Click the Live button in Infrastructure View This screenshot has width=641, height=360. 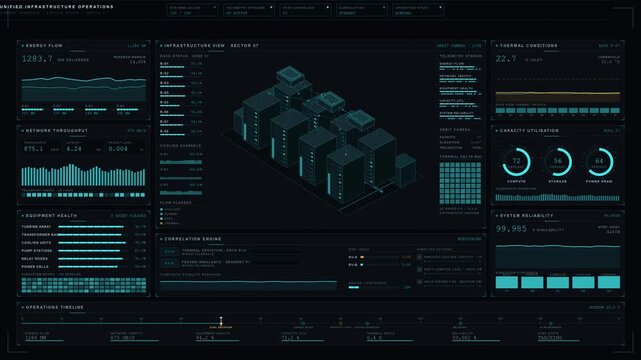(477, 46)
